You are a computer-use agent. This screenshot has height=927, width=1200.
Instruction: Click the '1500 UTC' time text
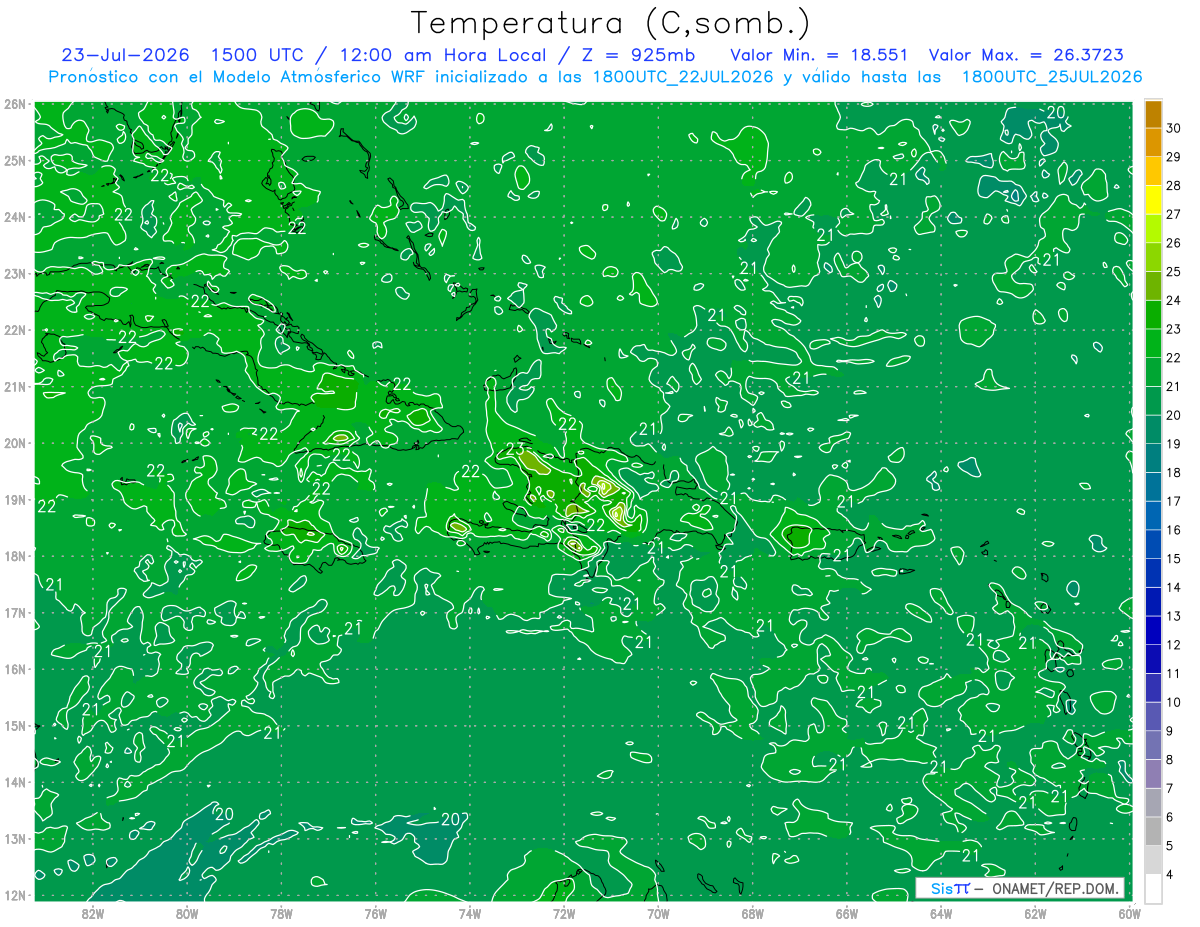click(x=258, y=55)
